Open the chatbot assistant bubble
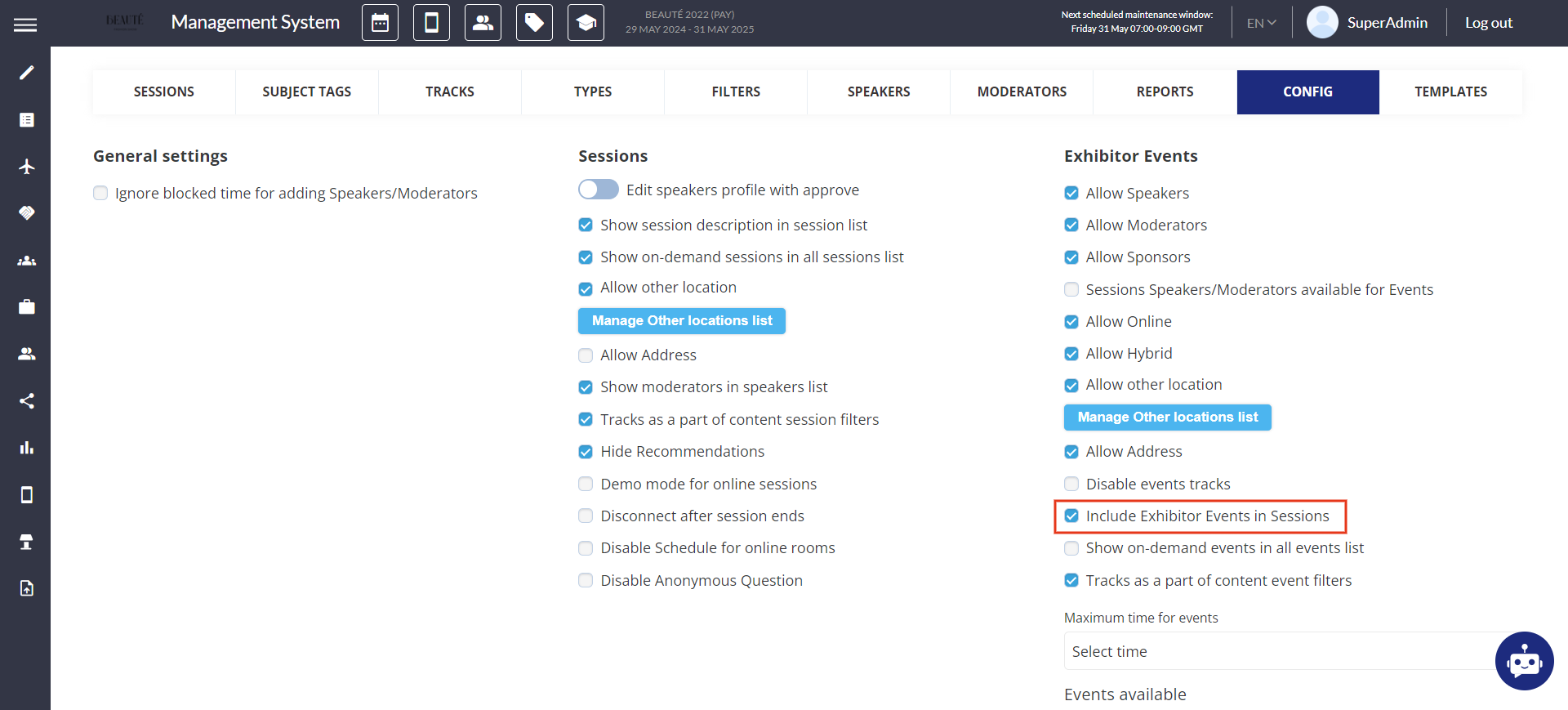The image size is (1568, 710). [1524, 661]
